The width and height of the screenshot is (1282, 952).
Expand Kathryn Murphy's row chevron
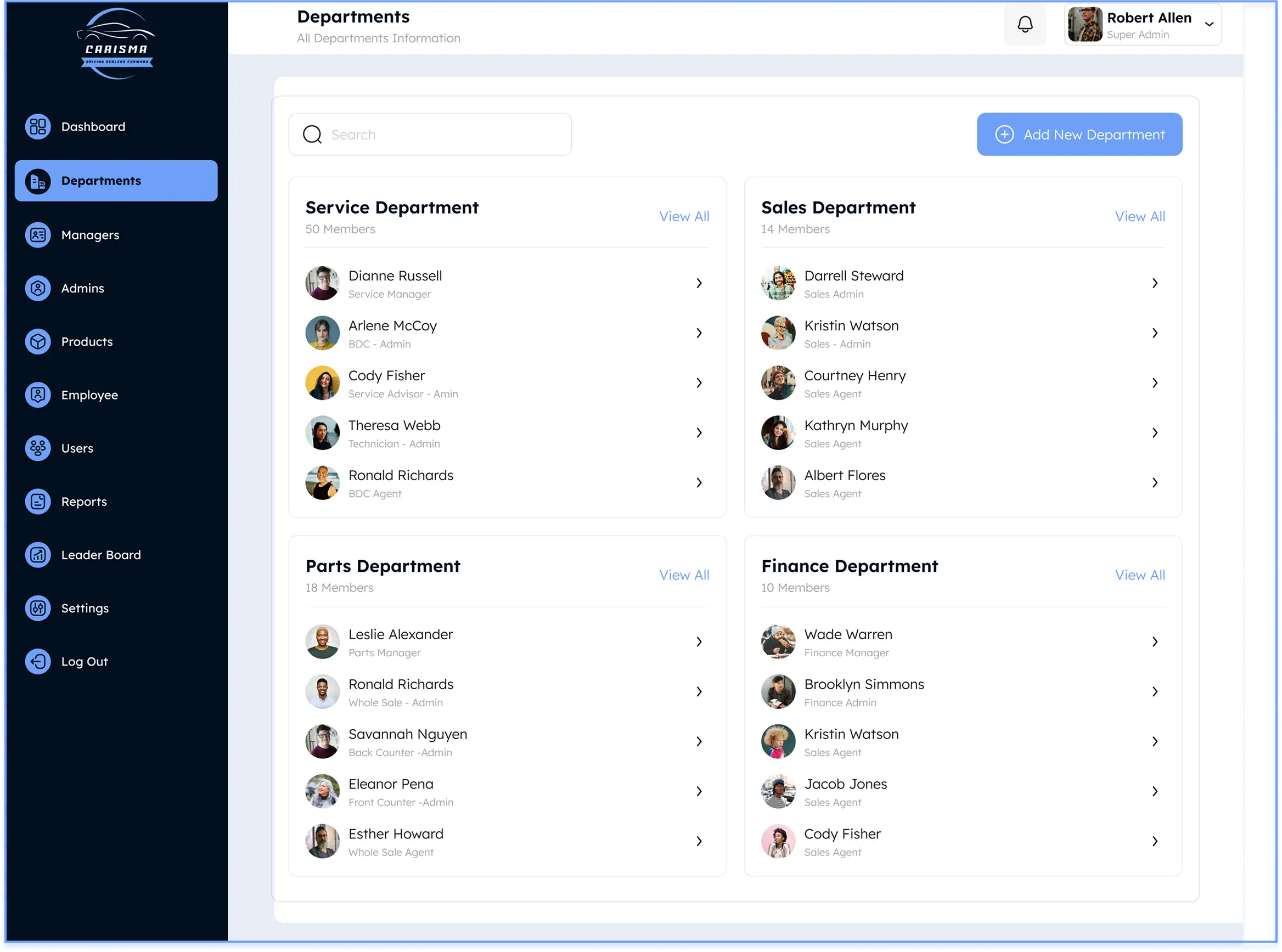(1154, 433)
